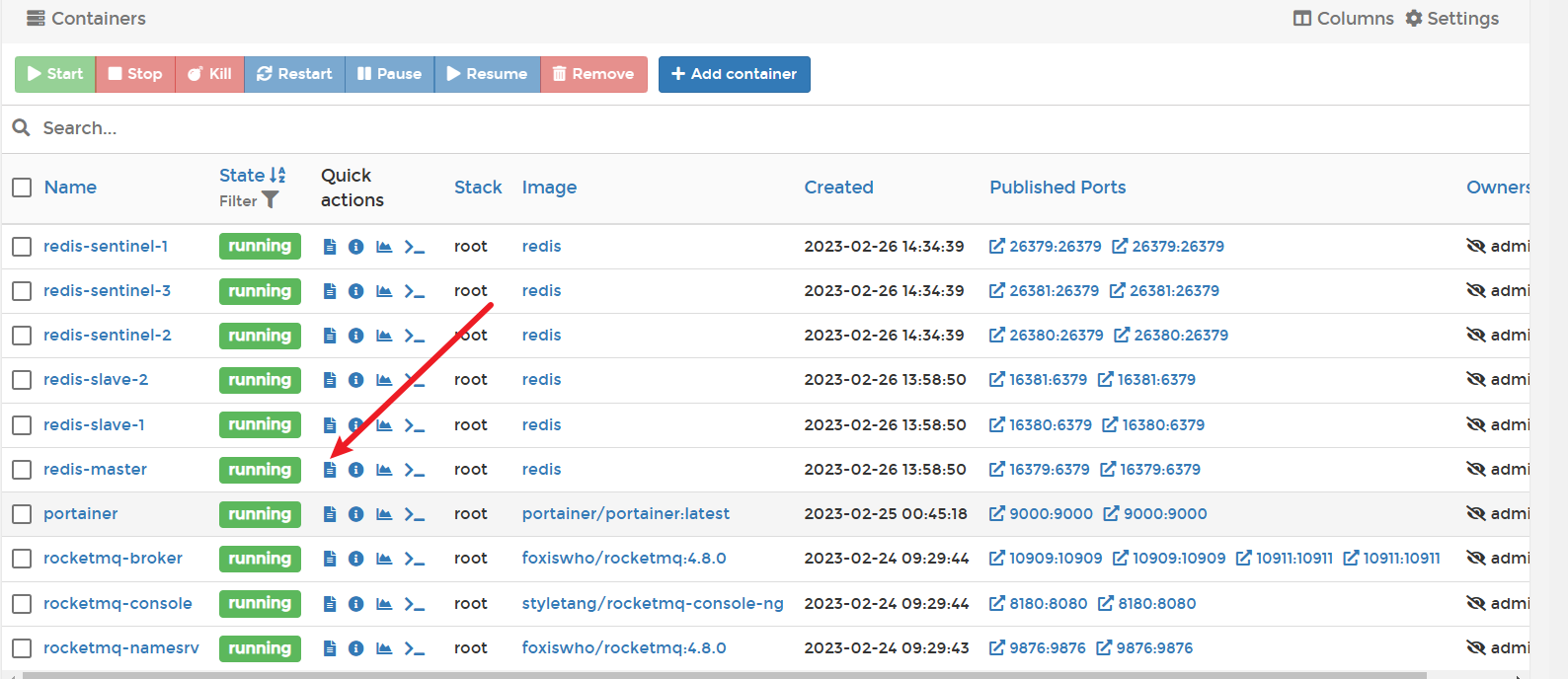Viewport: 1568px width, 679px height.
Task: Open the portainer/portainer:latest image link
Action: pyautogui.click(x=625, y=514)
